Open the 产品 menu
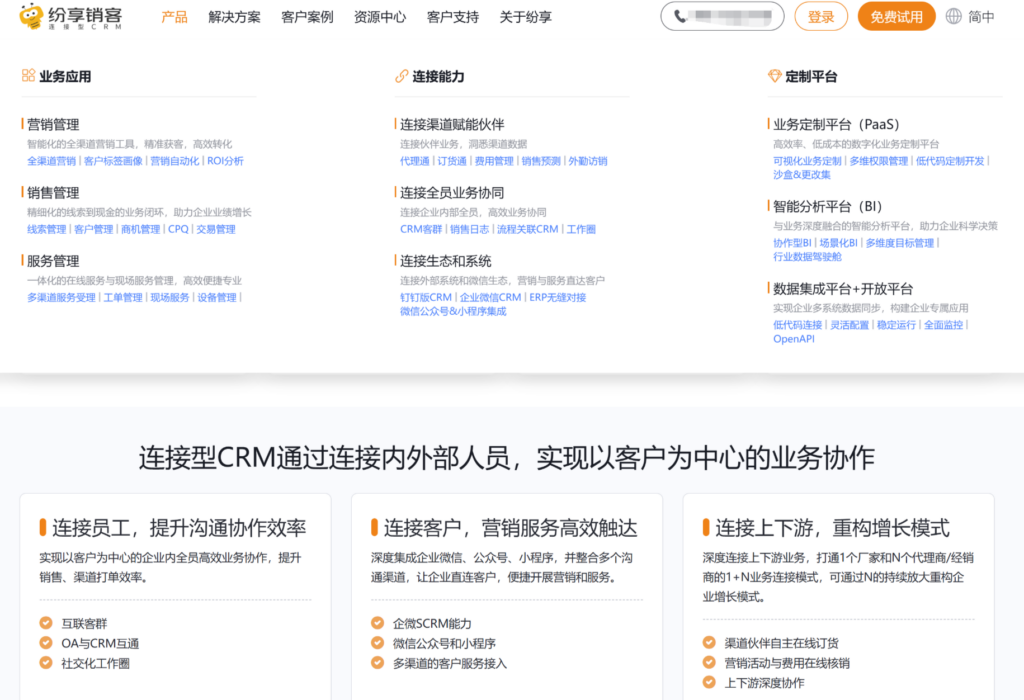The image size is (1024, 700). coord(175,16)
